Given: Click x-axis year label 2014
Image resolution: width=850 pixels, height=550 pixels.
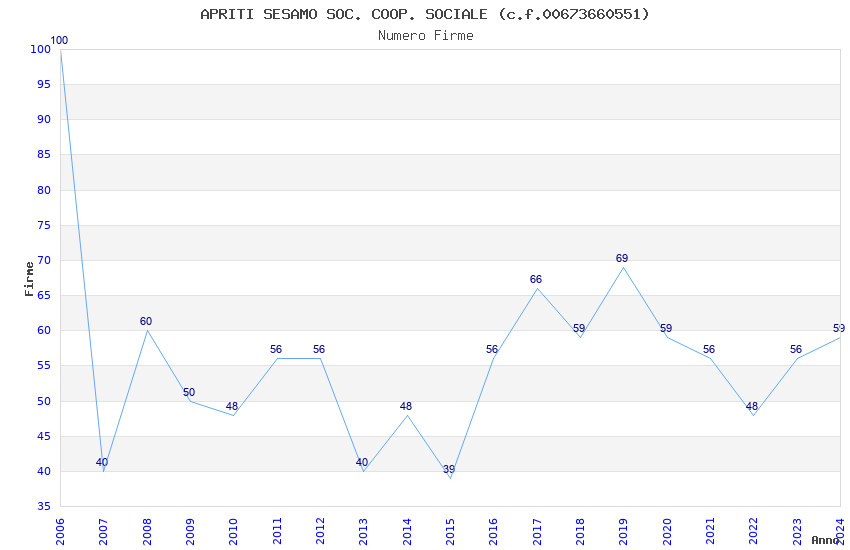Looking at the screenshot, I should coord(407,531).
